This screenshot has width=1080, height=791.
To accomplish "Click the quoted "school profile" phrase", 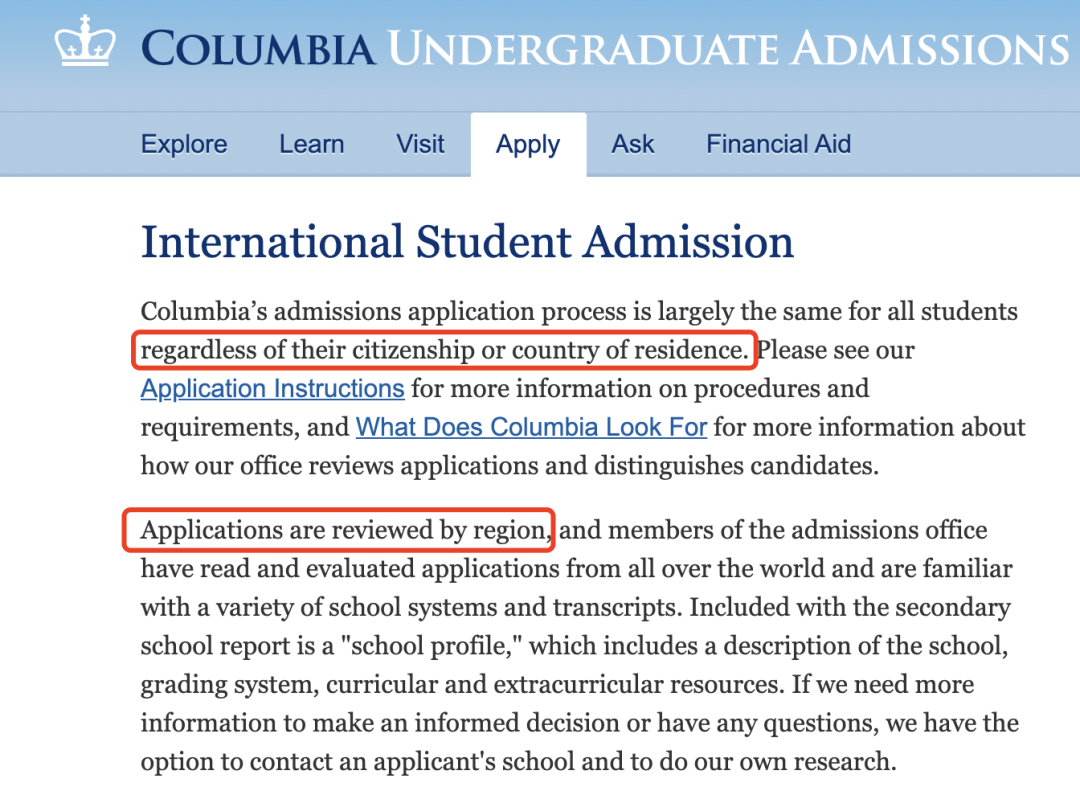I will (430, 646).
